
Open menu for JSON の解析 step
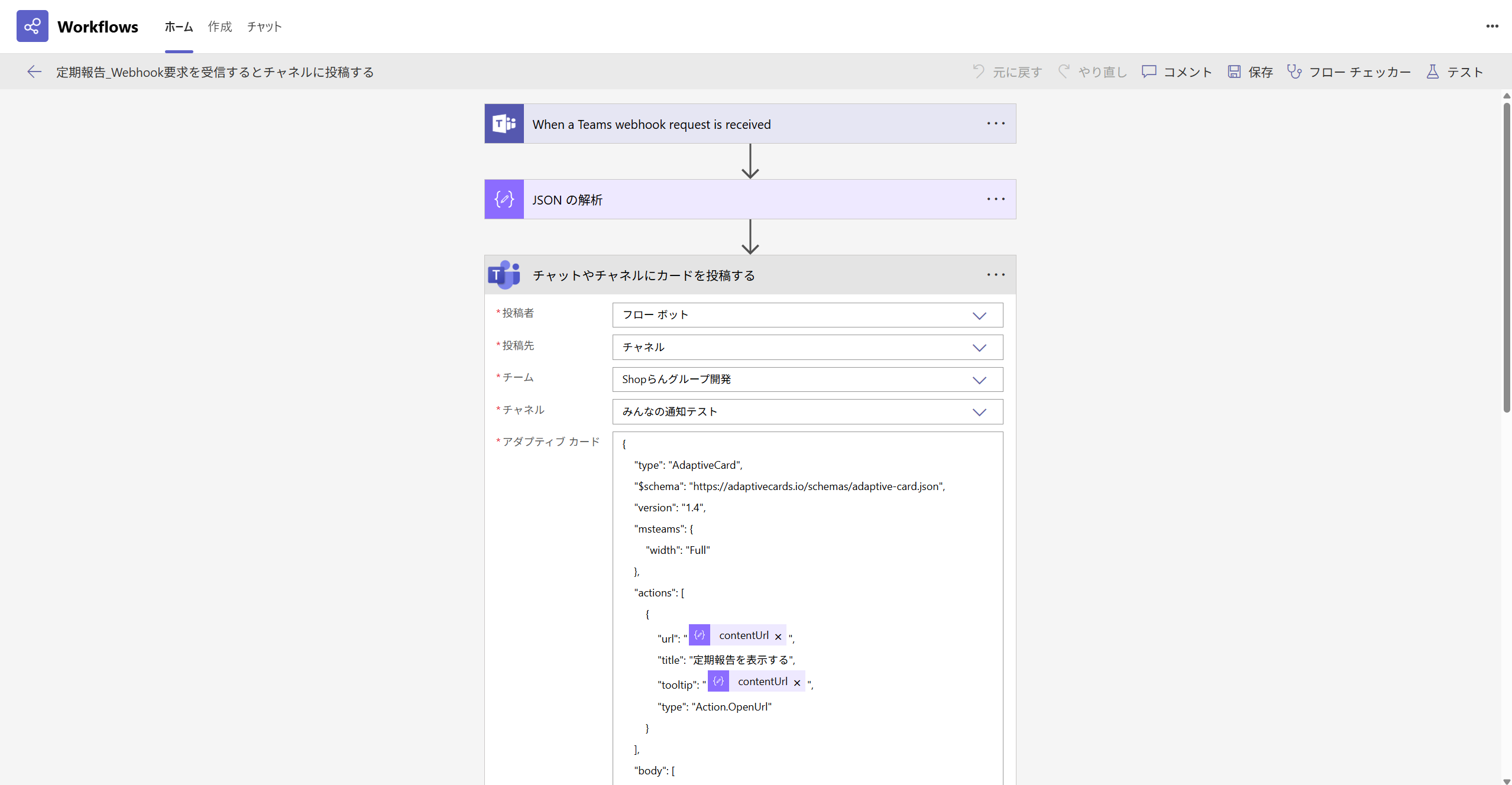point(996,199)
